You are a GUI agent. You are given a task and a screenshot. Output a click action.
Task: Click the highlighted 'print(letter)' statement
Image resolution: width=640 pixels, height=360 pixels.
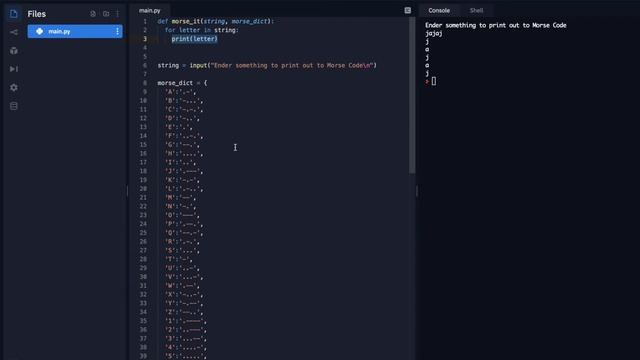[x=194, y=39]
